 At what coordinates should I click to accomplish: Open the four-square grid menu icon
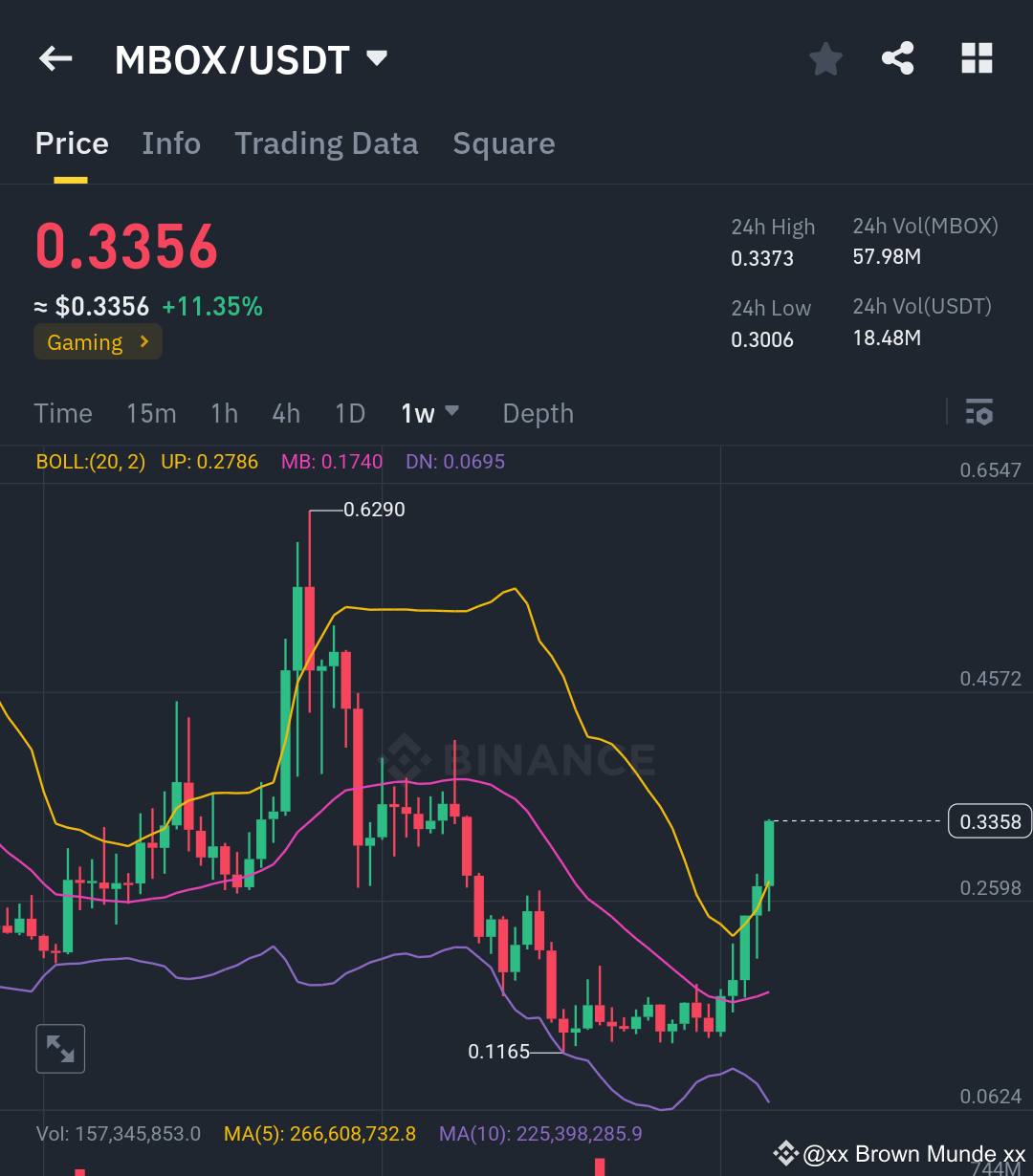977,58
